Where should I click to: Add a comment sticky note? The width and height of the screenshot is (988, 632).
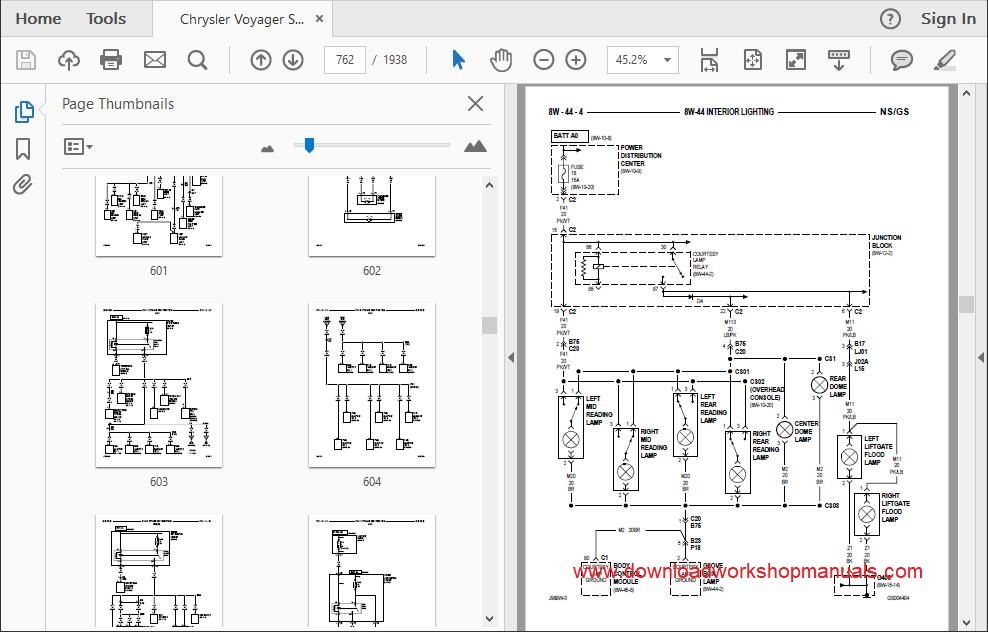tap(902, 60)
